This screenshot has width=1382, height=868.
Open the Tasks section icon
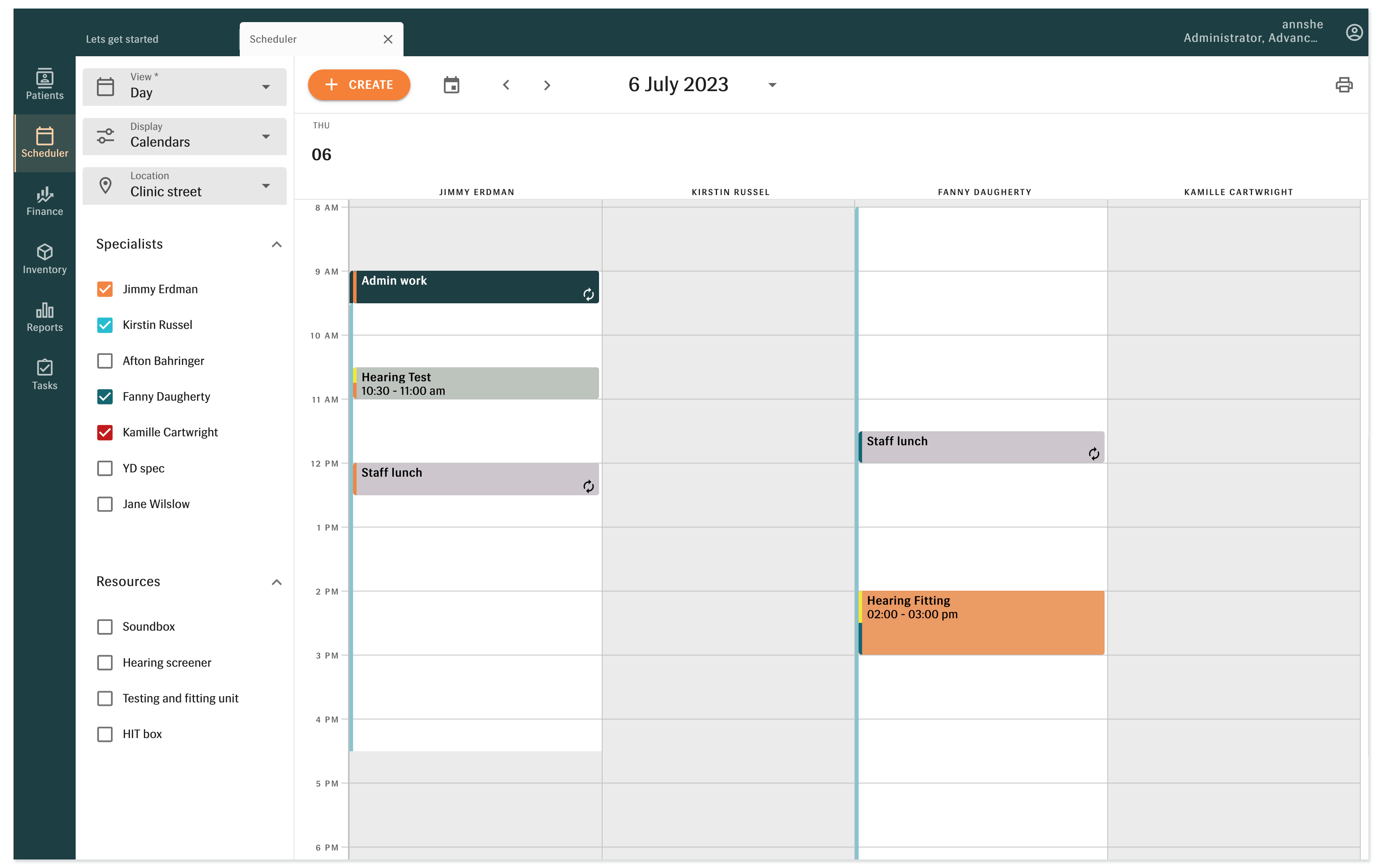[45, 374]
